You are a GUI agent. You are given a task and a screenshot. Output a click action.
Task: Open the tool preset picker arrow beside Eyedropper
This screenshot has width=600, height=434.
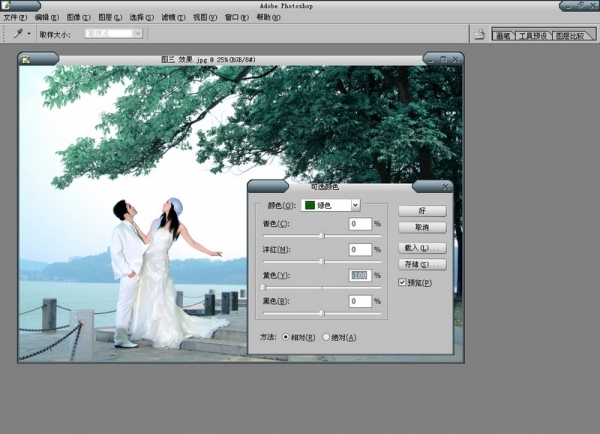click(29, 34)
